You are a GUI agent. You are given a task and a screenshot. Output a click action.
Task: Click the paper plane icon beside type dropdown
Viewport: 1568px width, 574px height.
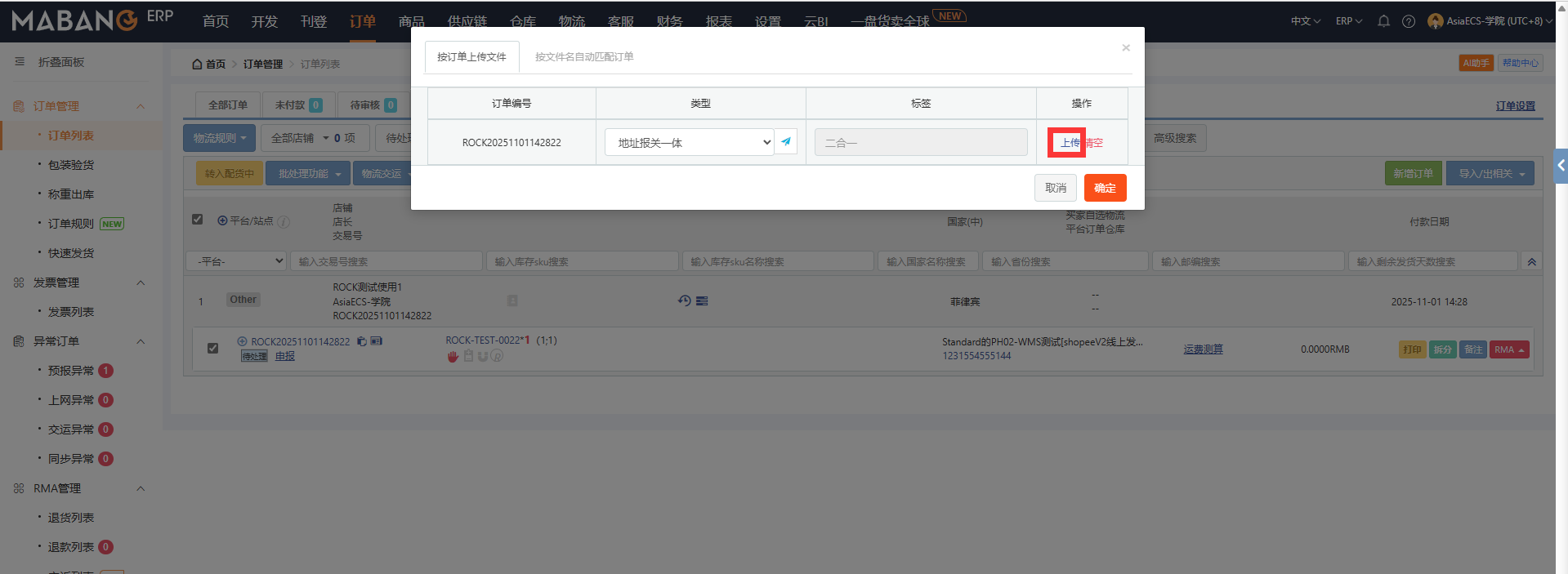[x=785, y=142]
